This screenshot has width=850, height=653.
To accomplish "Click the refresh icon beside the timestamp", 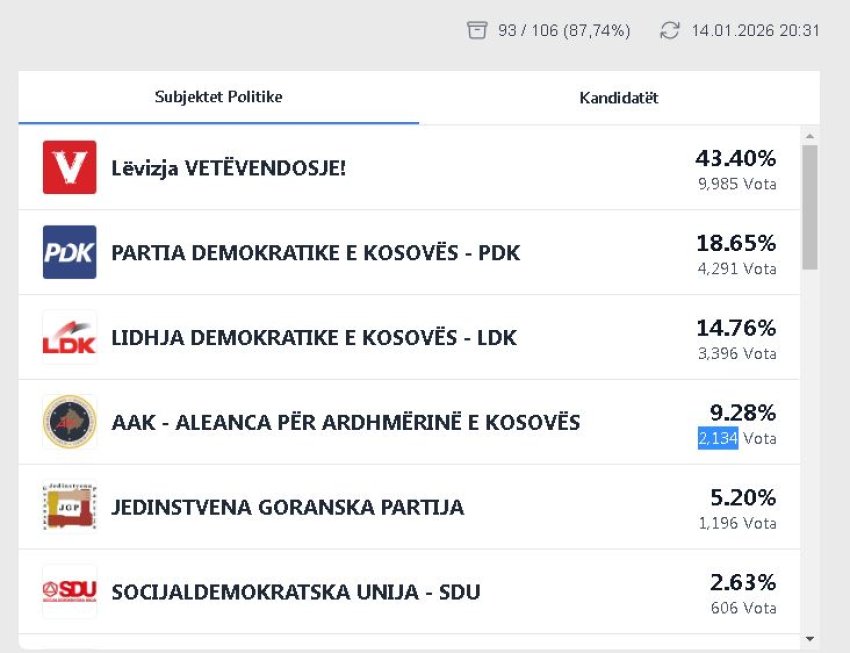I will (x=669, y=31).
